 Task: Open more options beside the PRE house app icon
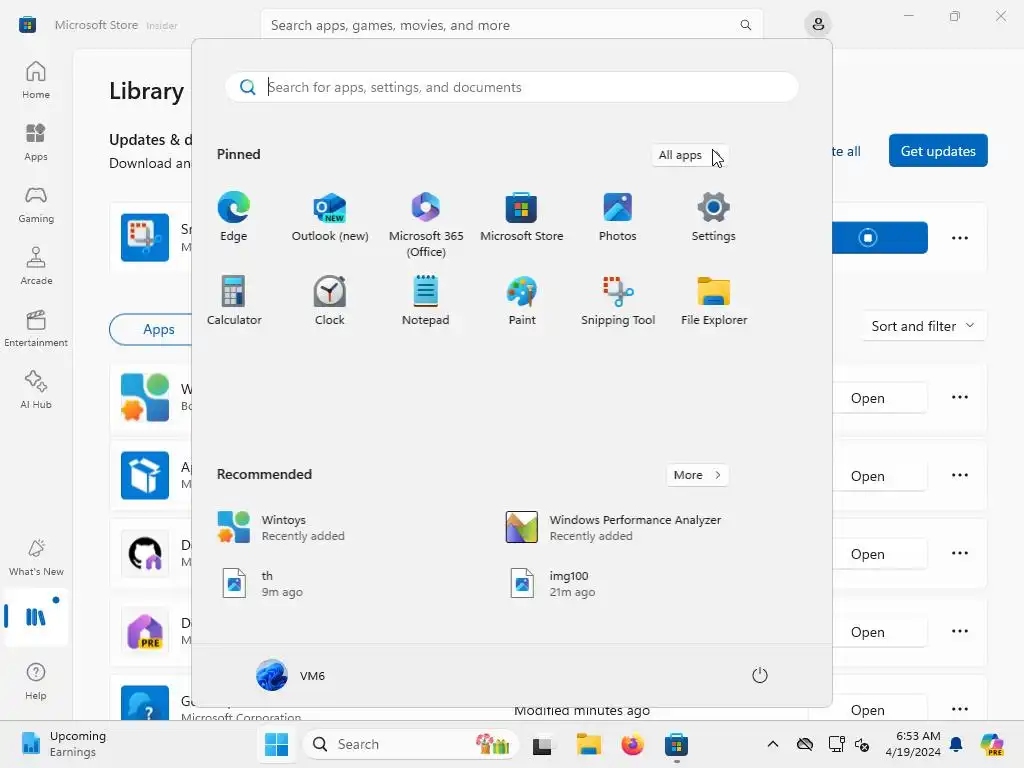[x=959, y=631]
